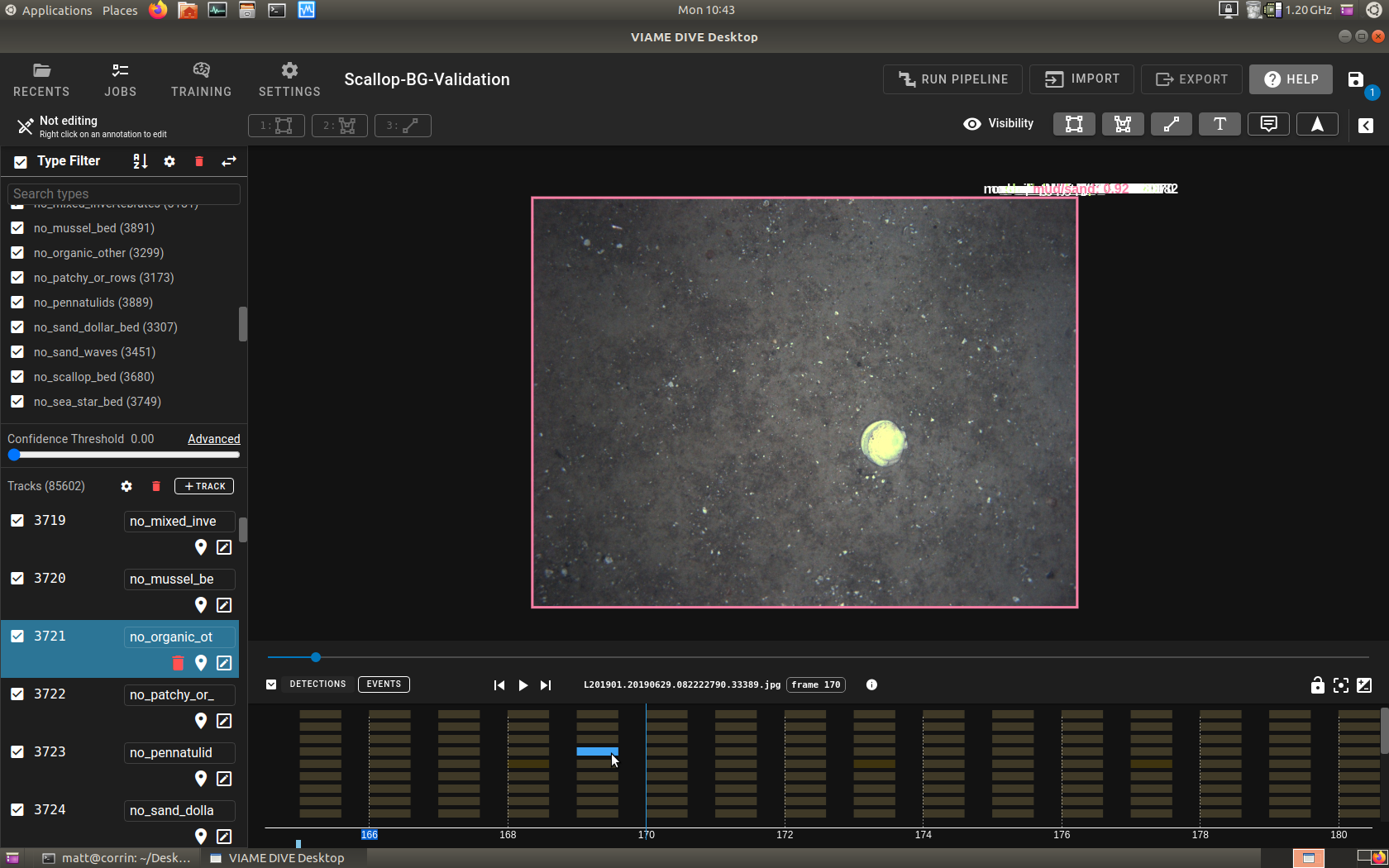Screen dimensions: 1389x868
Task: Open the type filter settings gear
Action: (x=169, y=161)
